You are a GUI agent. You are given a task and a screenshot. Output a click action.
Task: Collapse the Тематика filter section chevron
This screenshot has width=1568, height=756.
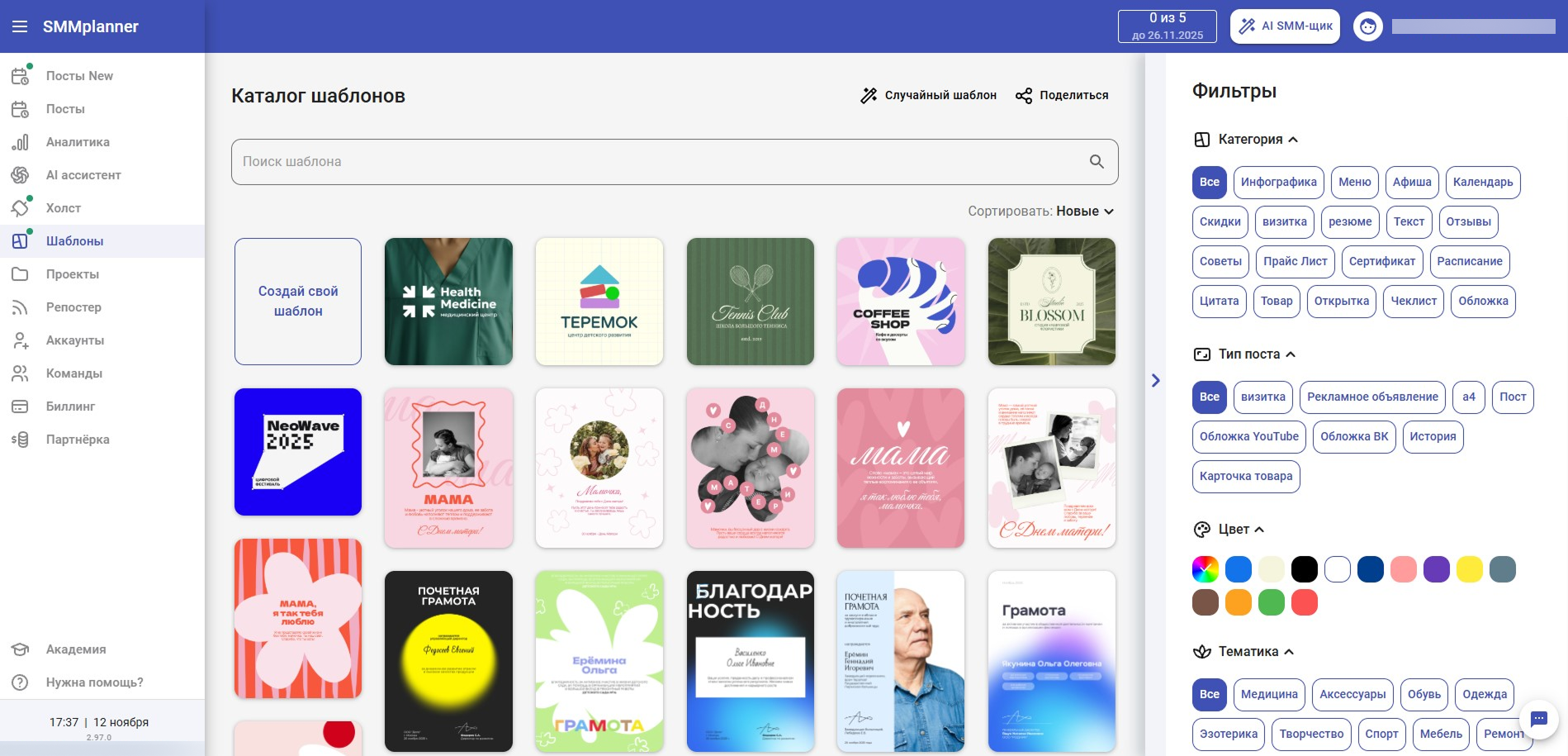[1289, 652]
